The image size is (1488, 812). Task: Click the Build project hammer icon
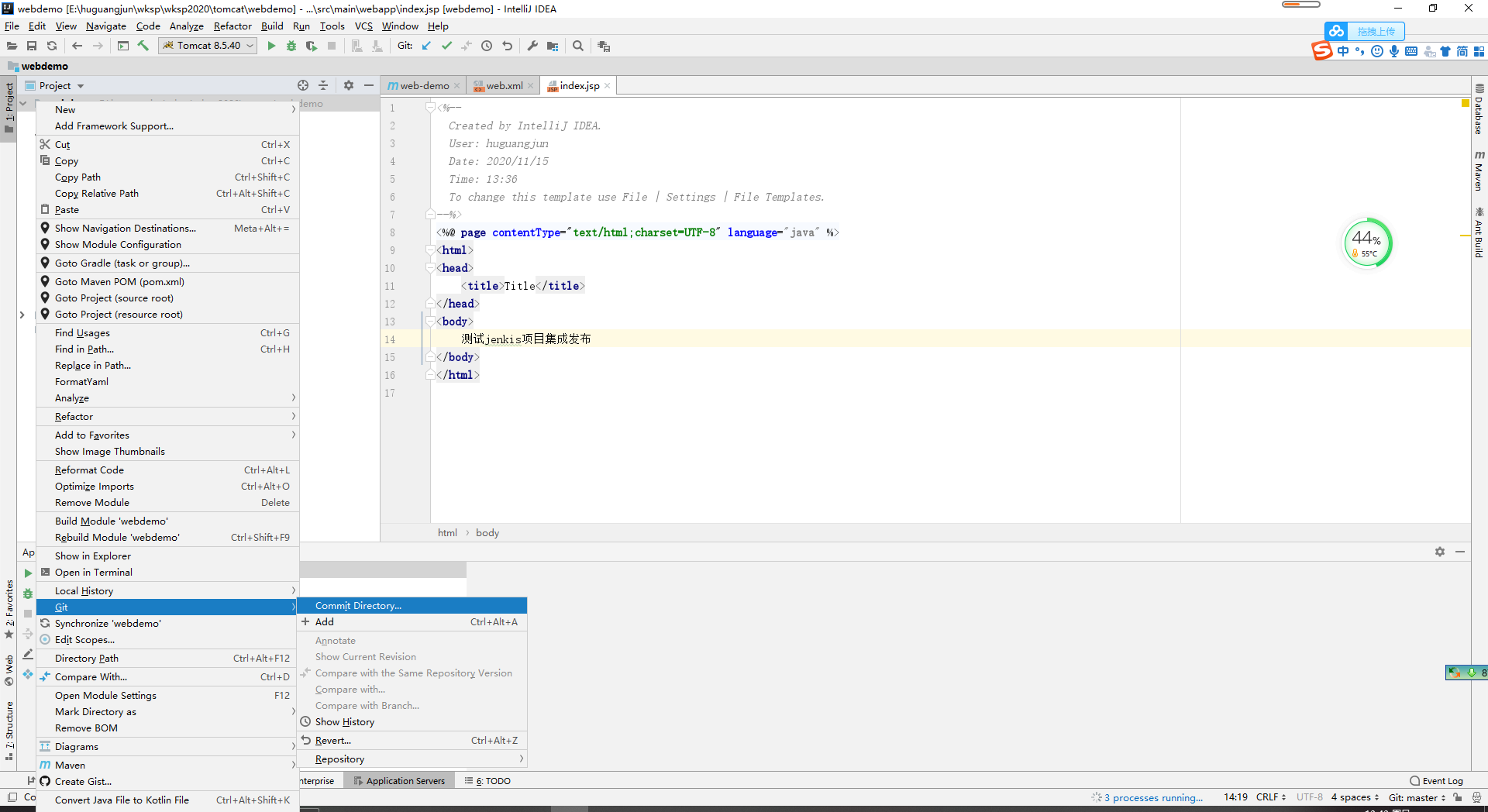(143, 46)
